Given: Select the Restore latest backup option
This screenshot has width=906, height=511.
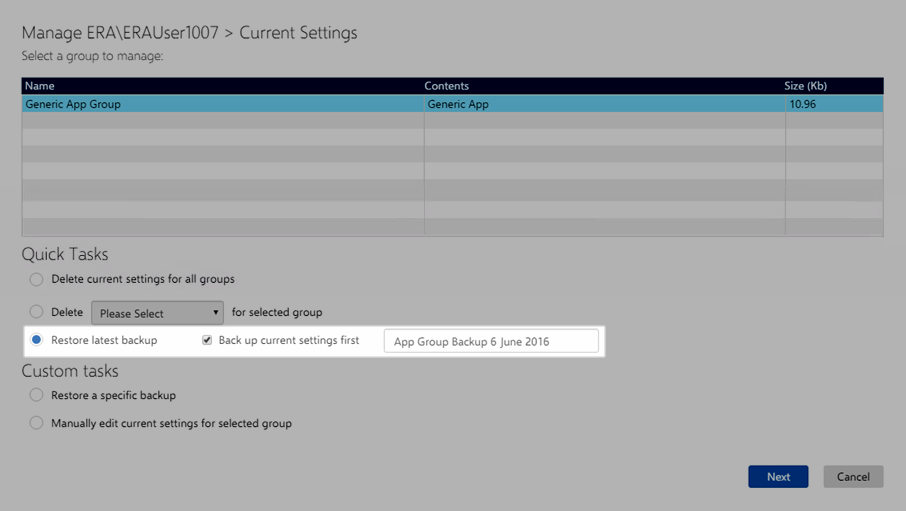Looking at the screenshot, I should click(x=37, y=340).
